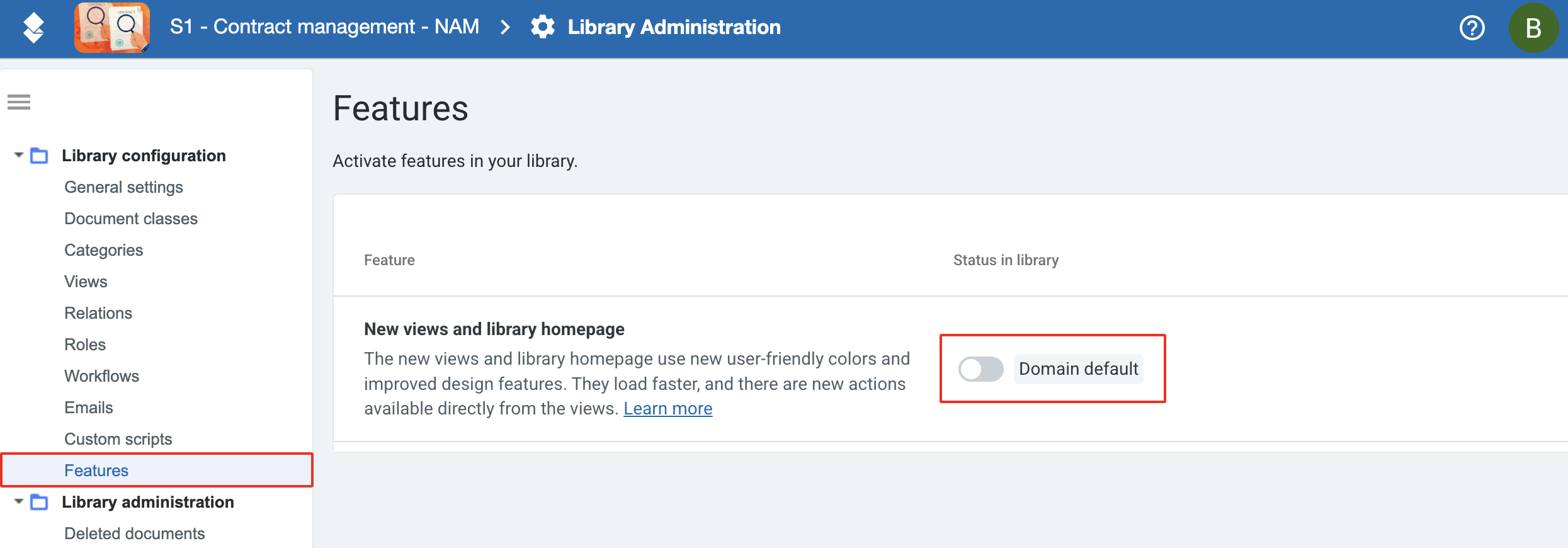The width and height of the screenshot is (1568, 548).
Task: Click the Library administration section label
Action: (x=147, y=502)
